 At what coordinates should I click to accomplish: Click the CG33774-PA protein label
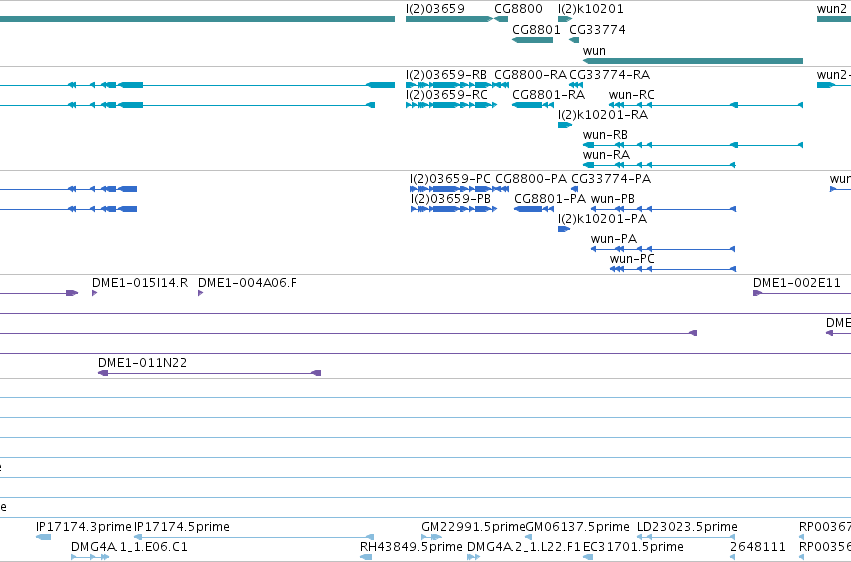[611, 179]
